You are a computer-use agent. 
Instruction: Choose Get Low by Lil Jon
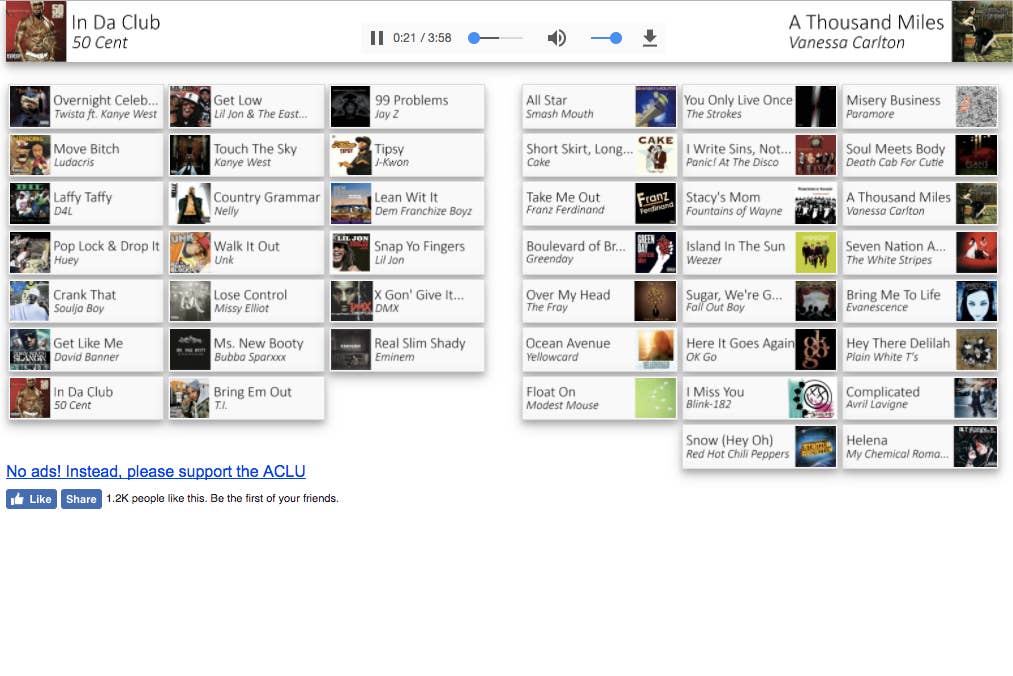coord(246,107)
